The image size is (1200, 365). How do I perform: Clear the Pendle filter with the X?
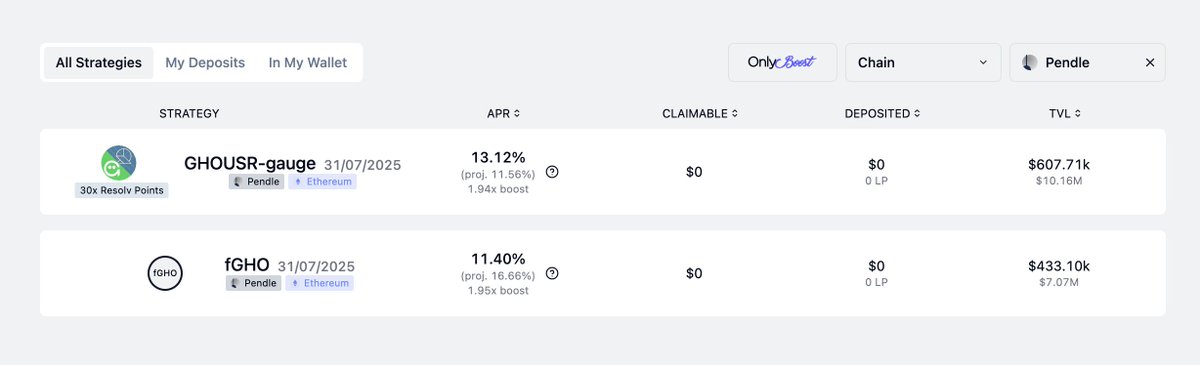coord(1150,62)
